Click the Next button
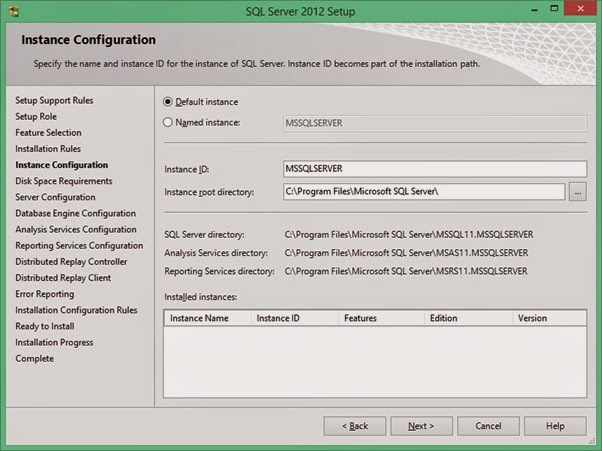Image resolution: width=602 pixels, height=451 pixels. [422, 426]
